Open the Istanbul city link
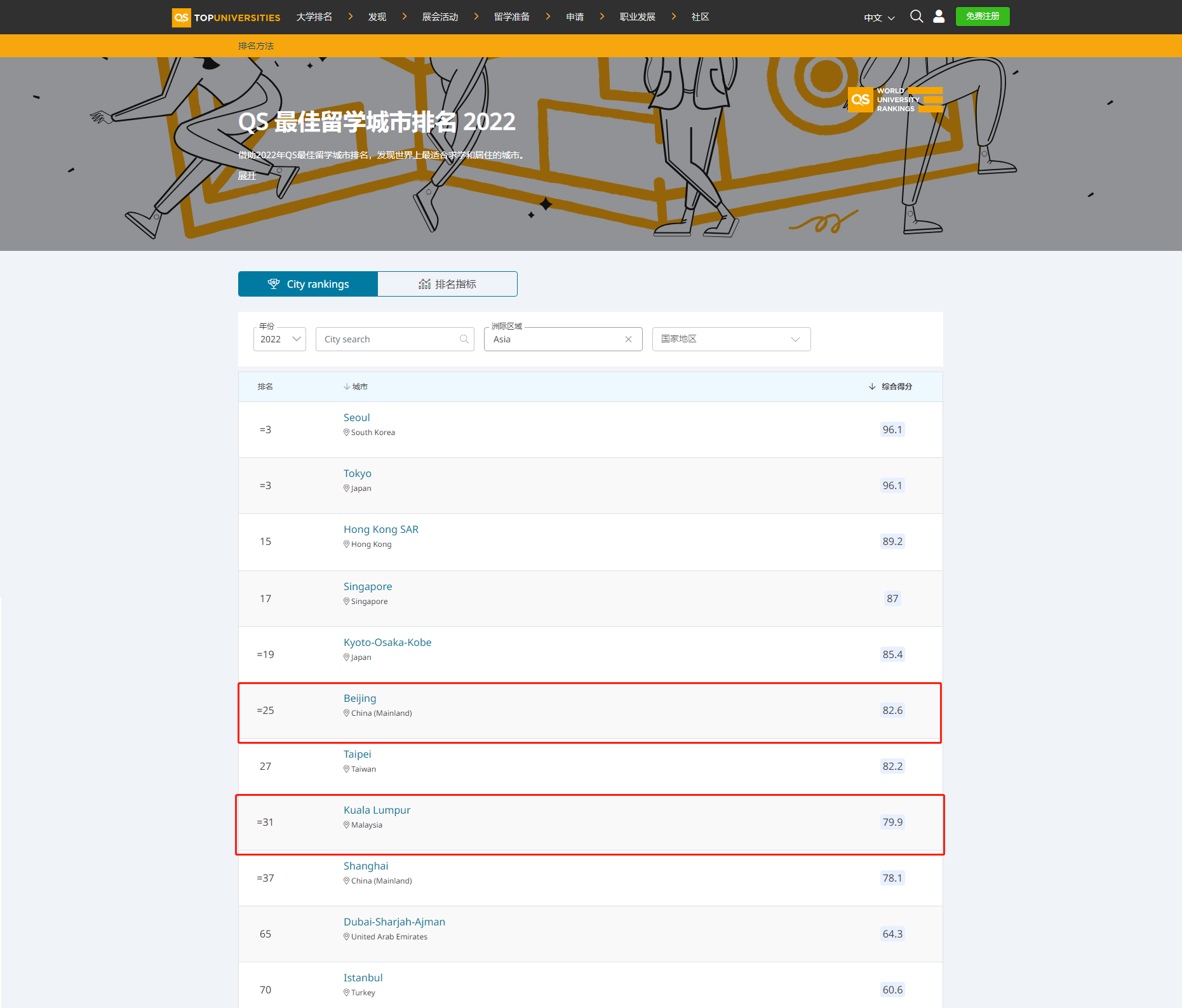 [x=363, y=978]
